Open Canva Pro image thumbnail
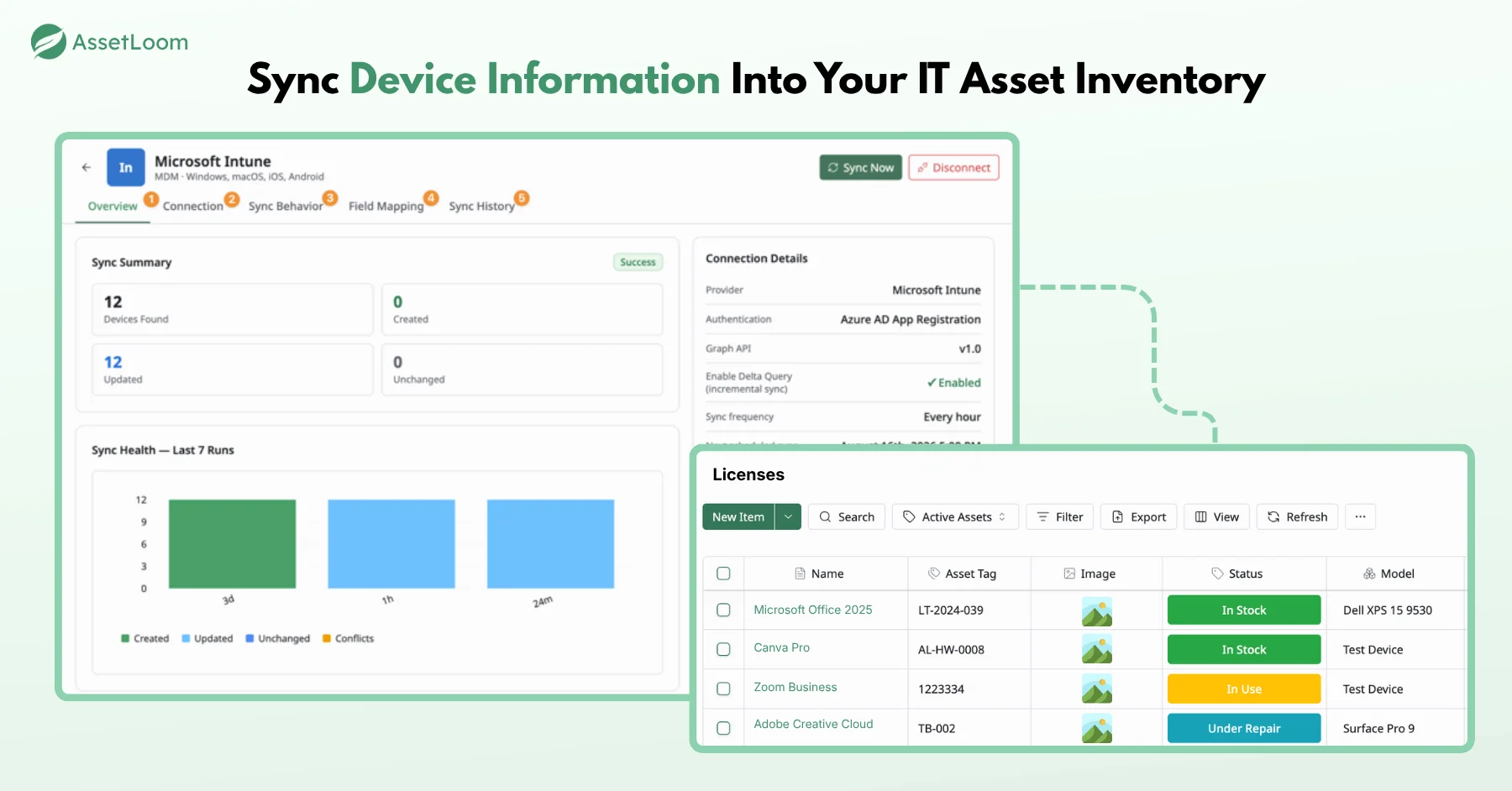Screen dimensions: 1512x791 (x=1097, y=649)
